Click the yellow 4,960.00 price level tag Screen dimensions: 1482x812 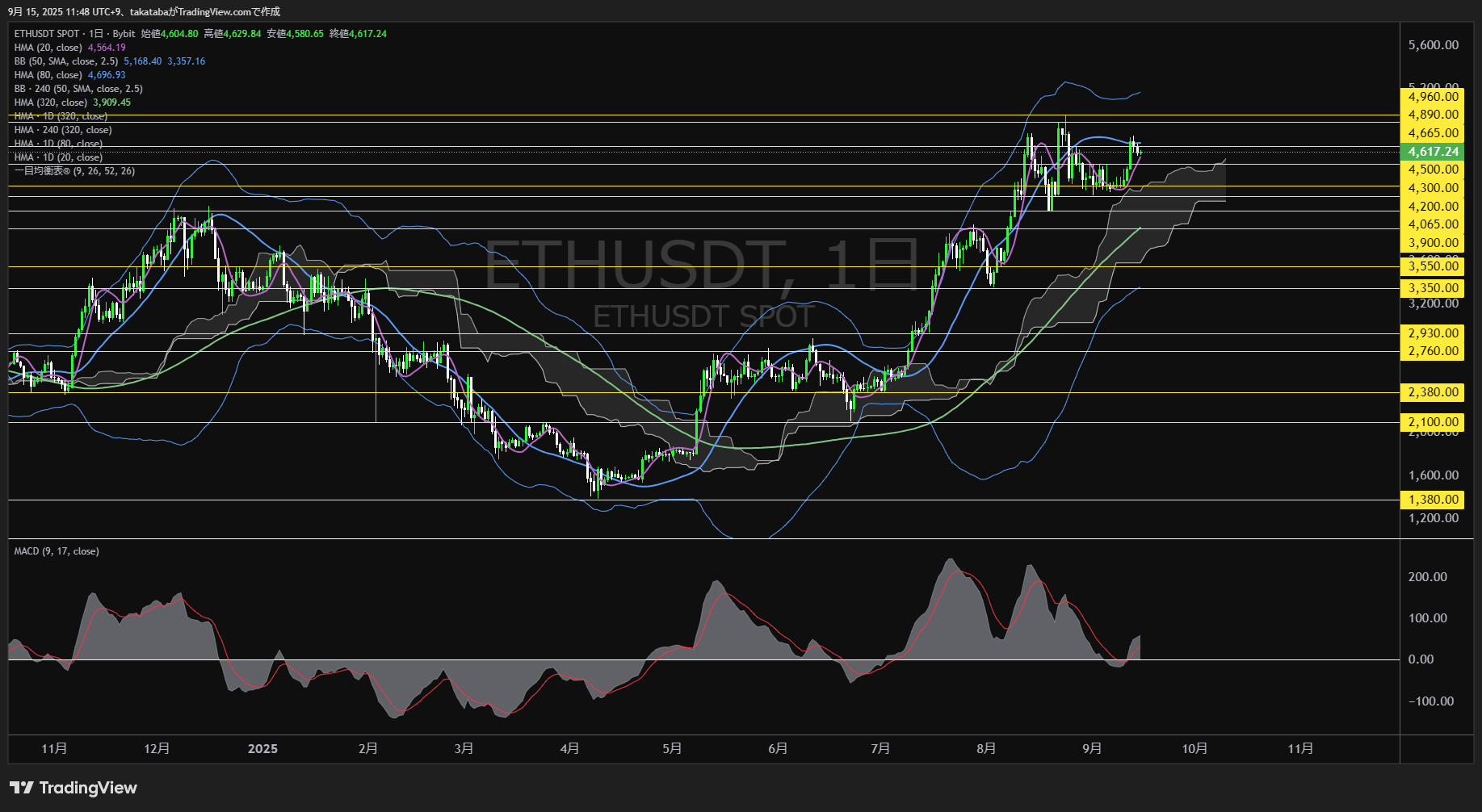pyautogui.click(x=1431, y=97)
